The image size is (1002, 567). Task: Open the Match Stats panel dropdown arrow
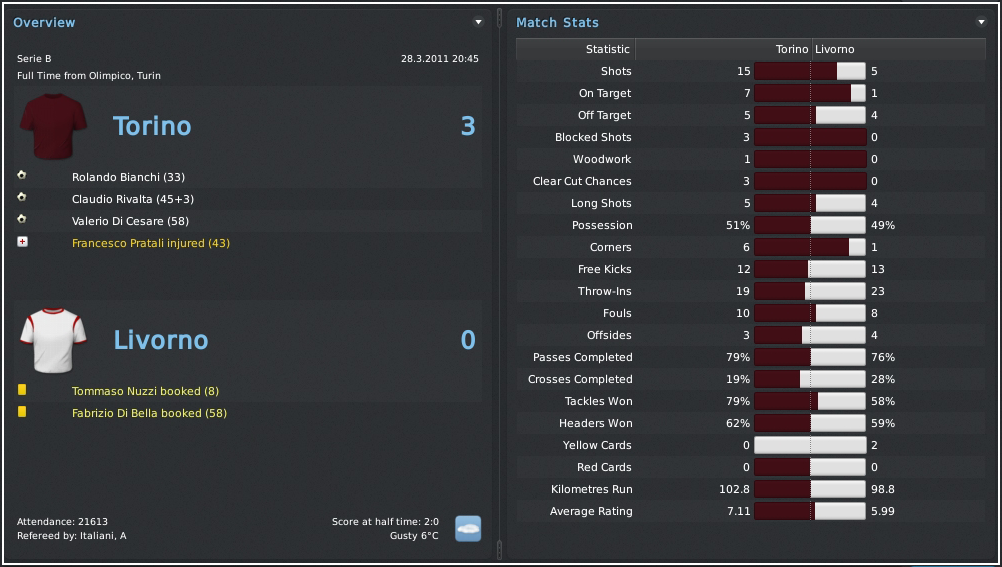pos(982,22)
